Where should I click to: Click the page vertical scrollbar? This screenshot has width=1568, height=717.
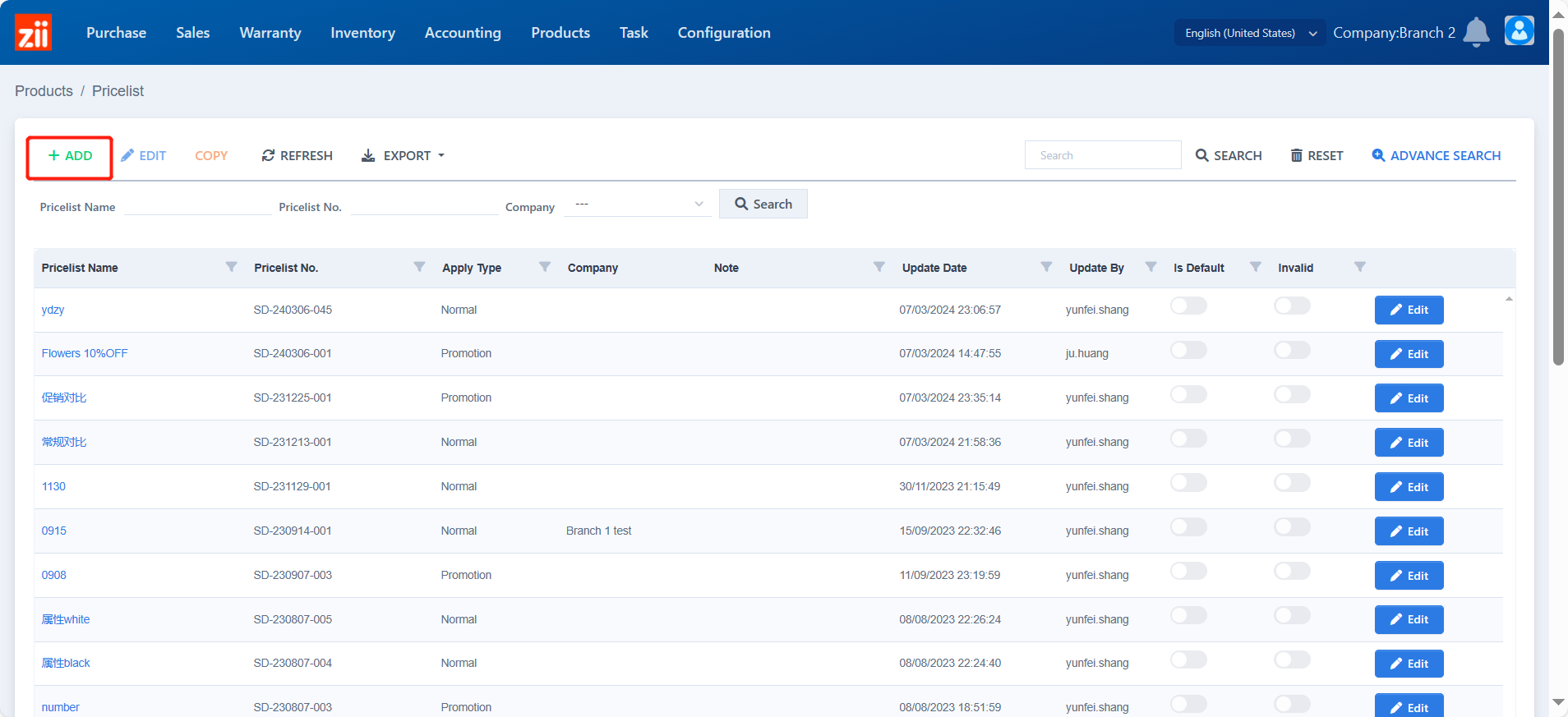(1558, 197)
